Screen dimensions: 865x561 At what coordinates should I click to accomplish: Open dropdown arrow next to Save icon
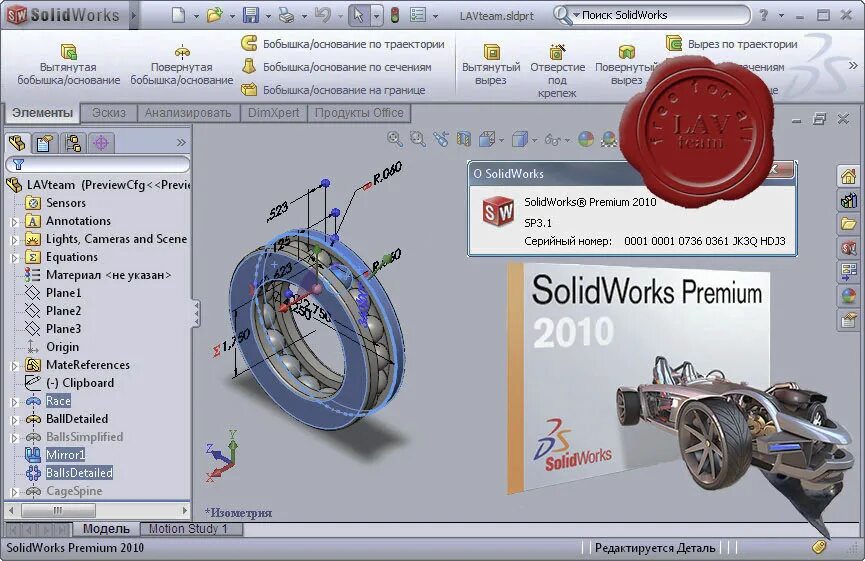pyautogui.click(x=268, y=17)
